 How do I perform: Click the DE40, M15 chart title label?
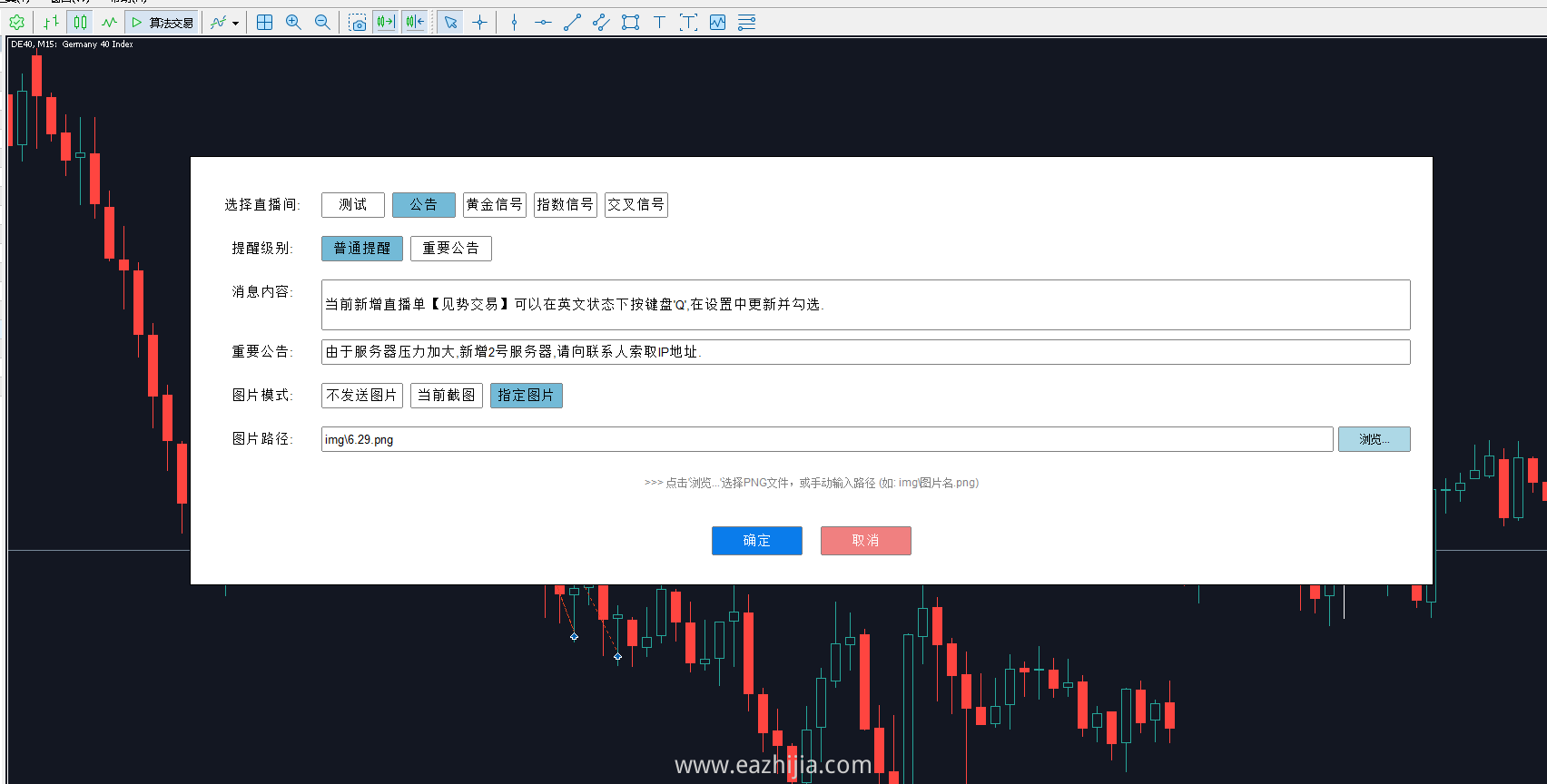click(72, 44)
